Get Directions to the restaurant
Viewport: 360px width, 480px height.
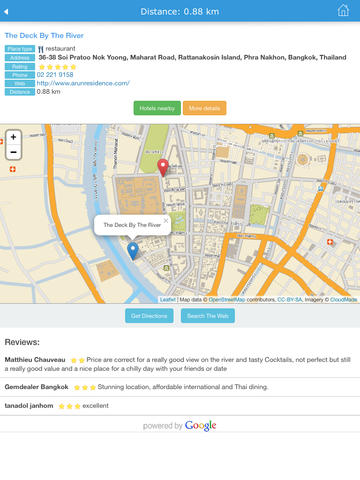coord(149,316)
